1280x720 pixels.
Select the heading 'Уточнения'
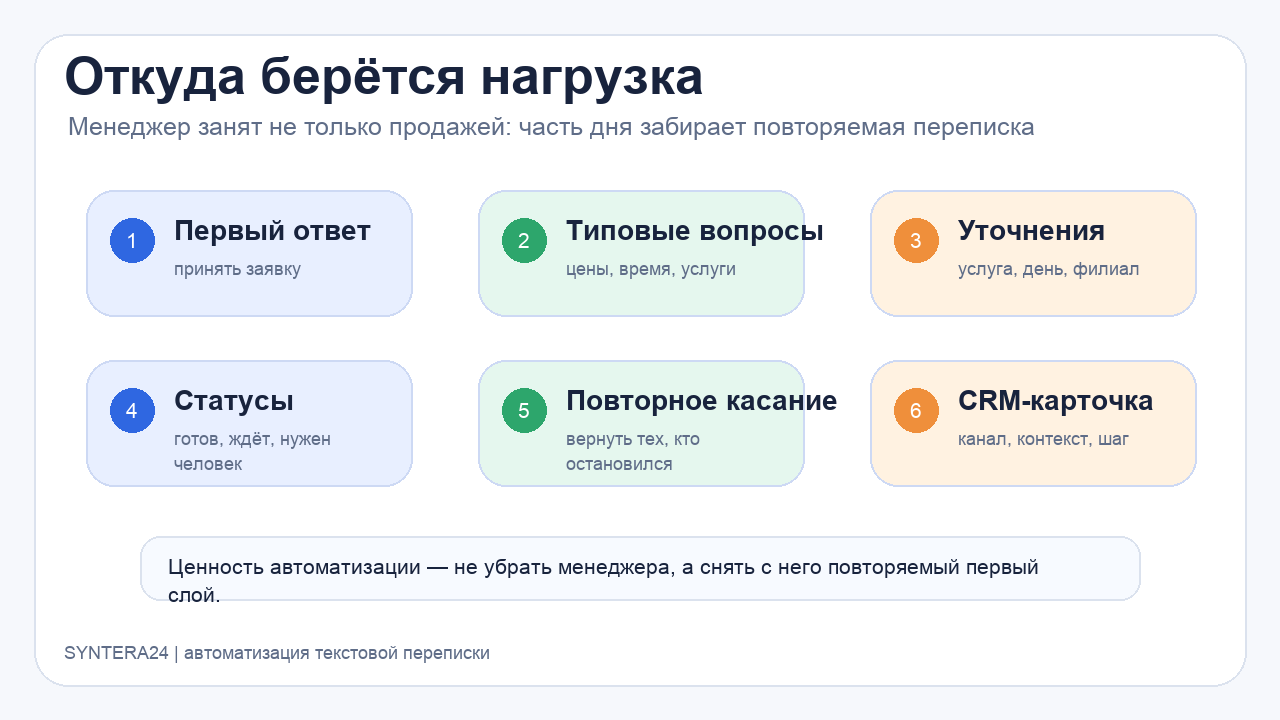[1031, 231]
